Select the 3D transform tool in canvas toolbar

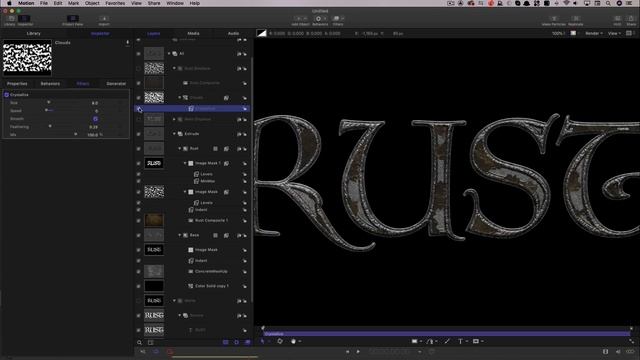coord(280,341)
